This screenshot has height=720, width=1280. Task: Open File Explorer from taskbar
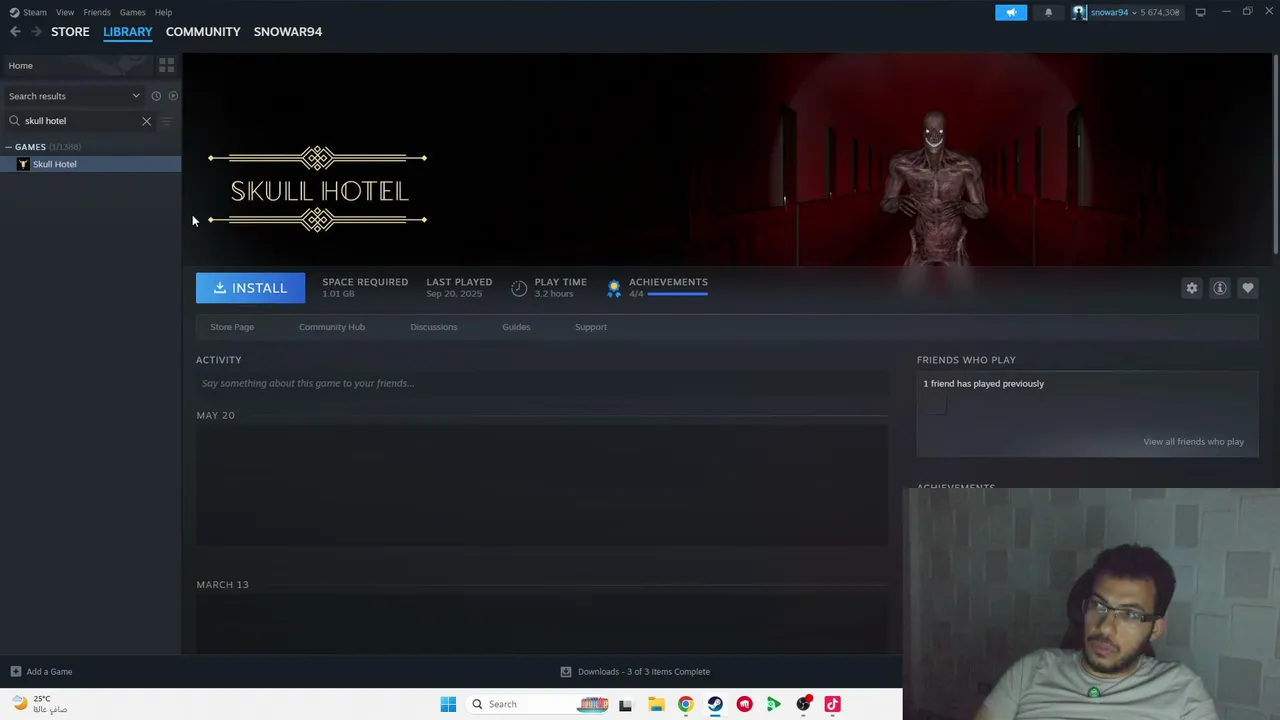(656, 704)
